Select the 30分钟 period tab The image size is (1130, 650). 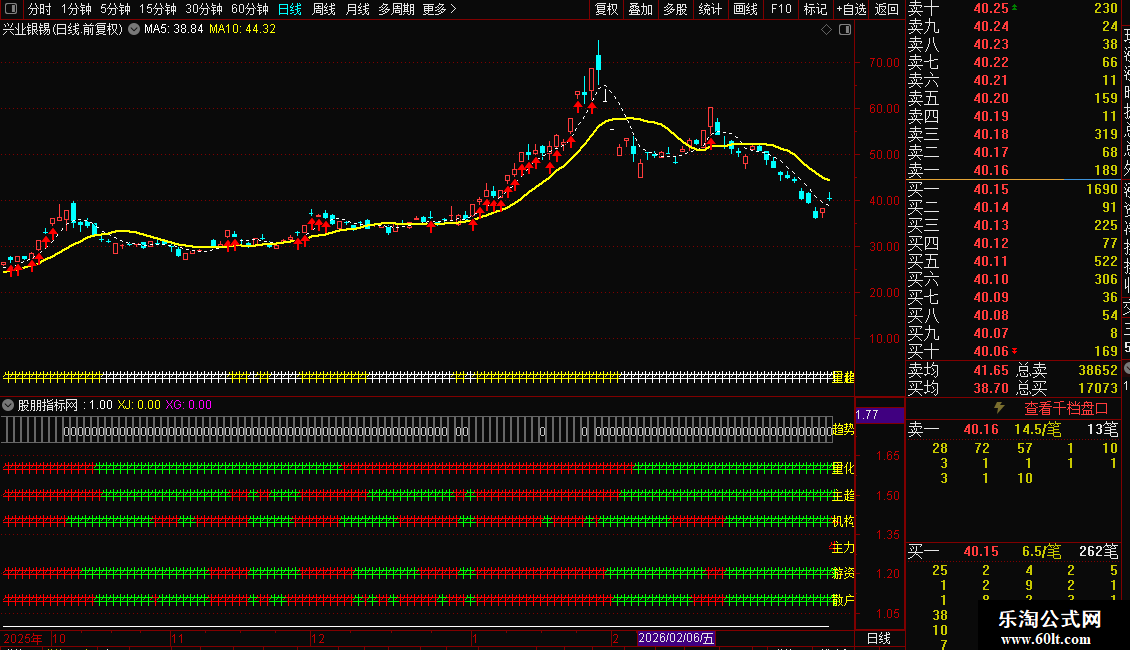[x=204, y=9]
